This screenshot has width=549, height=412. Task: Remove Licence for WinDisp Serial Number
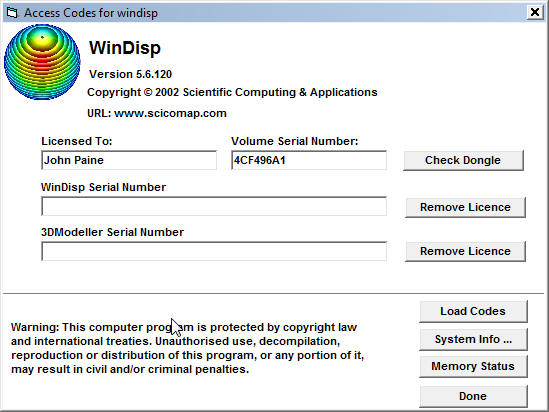[465, 207]
